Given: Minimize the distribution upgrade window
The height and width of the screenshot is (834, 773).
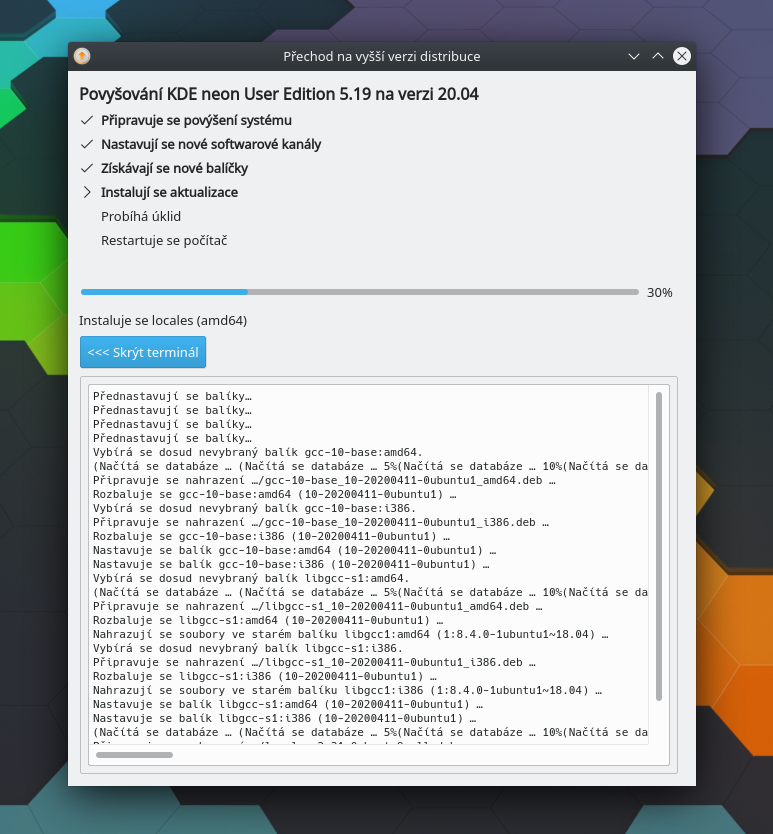Looking at the screenshot, I should [634, 56].
